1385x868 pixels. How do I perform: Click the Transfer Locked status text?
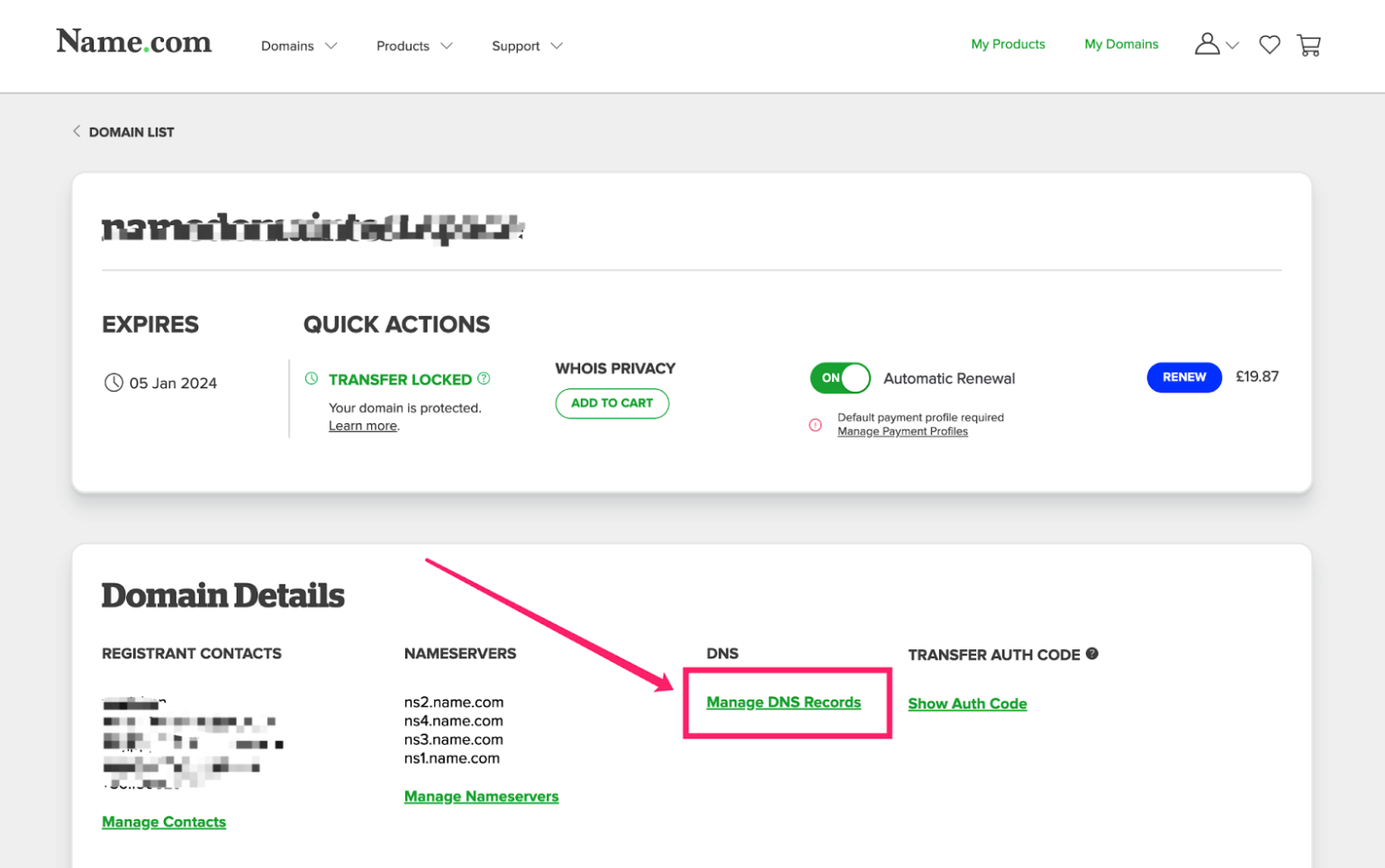pos(400,379)
